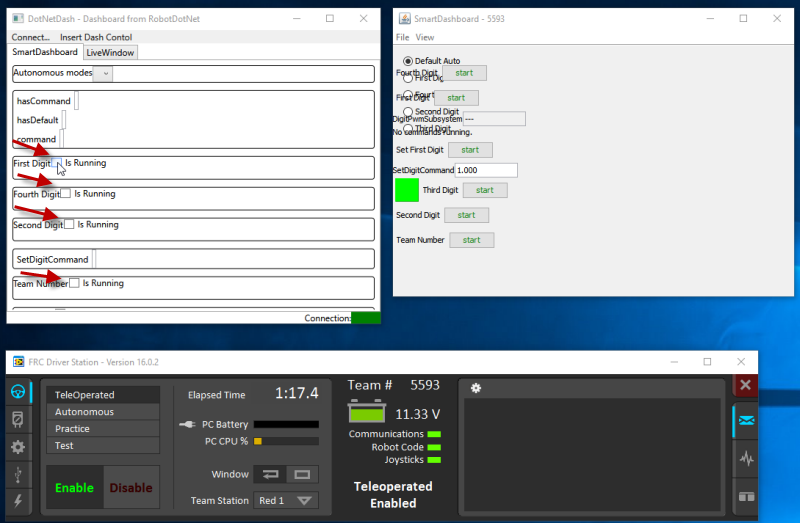Open the Connect... menu in DotNetDash
This screenshot has height=523, width=800.
31,37
